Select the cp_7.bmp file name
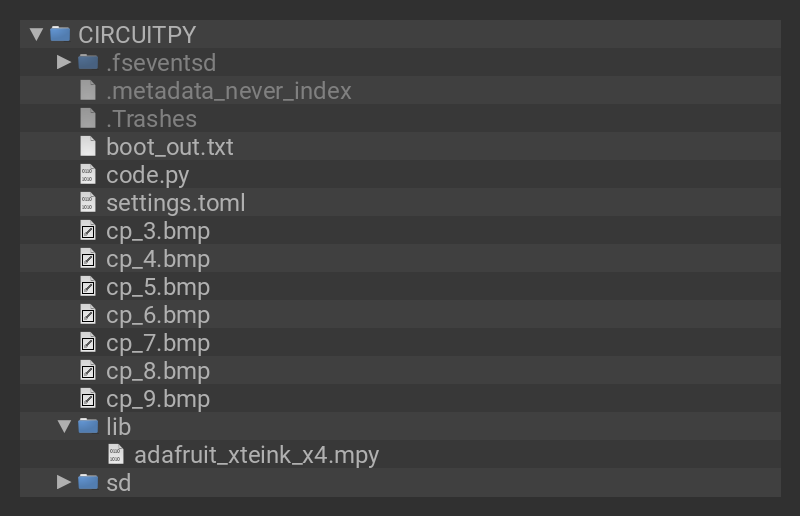This screenshot has width=800, height=516. tap(158, 343)
